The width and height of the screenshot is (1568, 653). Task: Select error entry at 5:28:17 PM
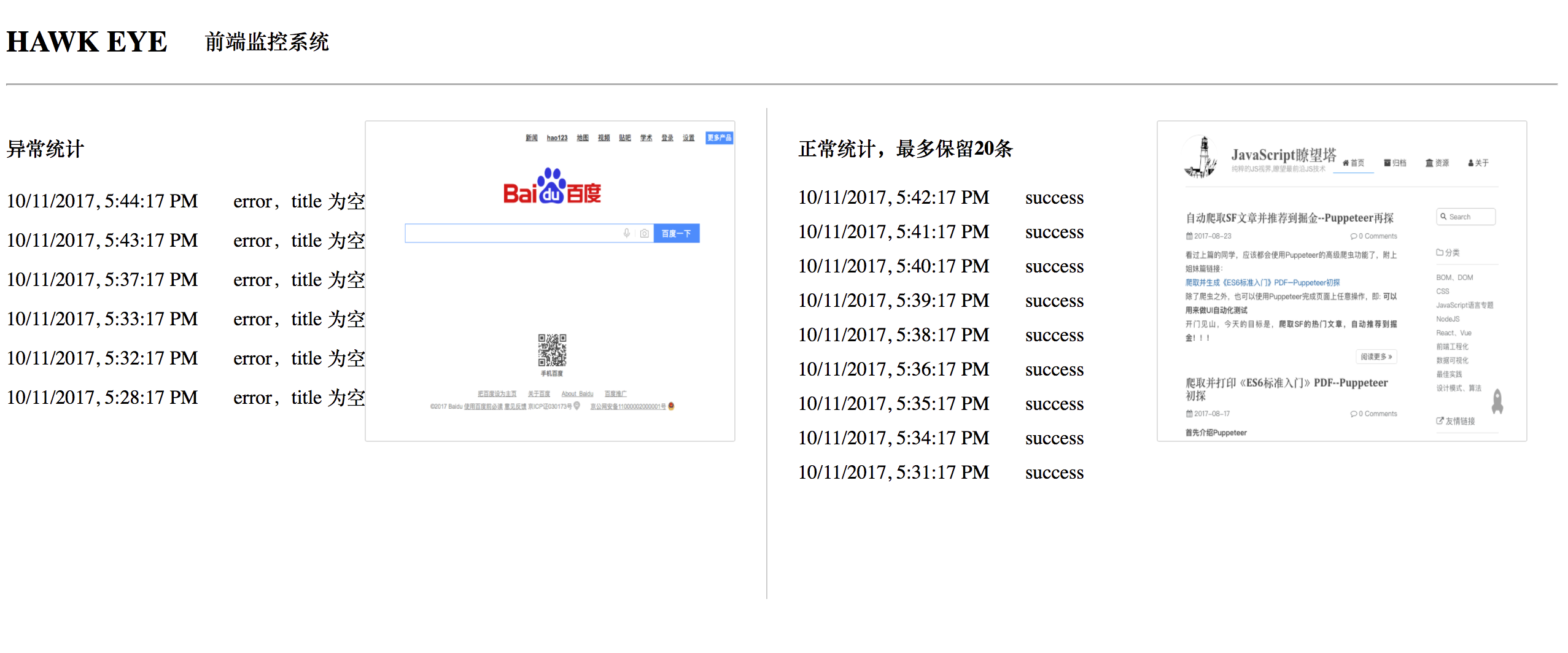pyautogui.click(x=185, y=398)
